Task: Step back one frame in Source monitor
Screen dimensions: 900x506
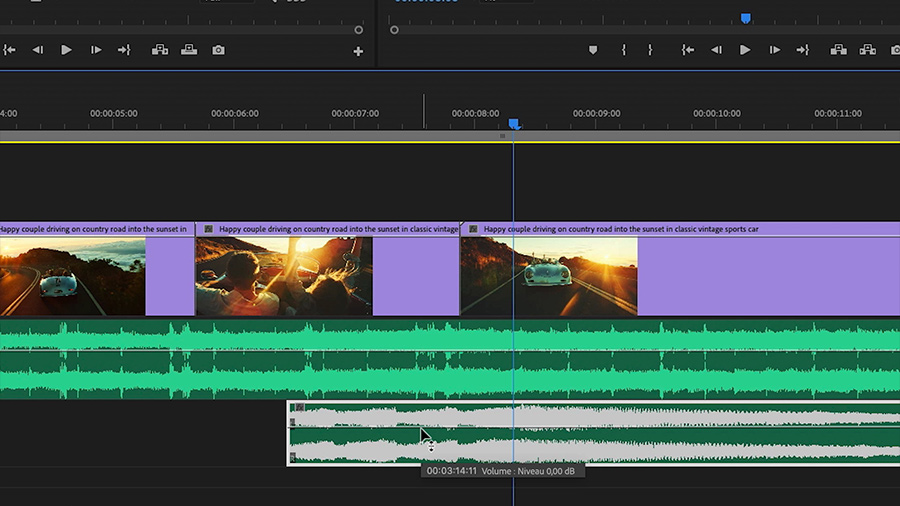Action: (37, 50)
